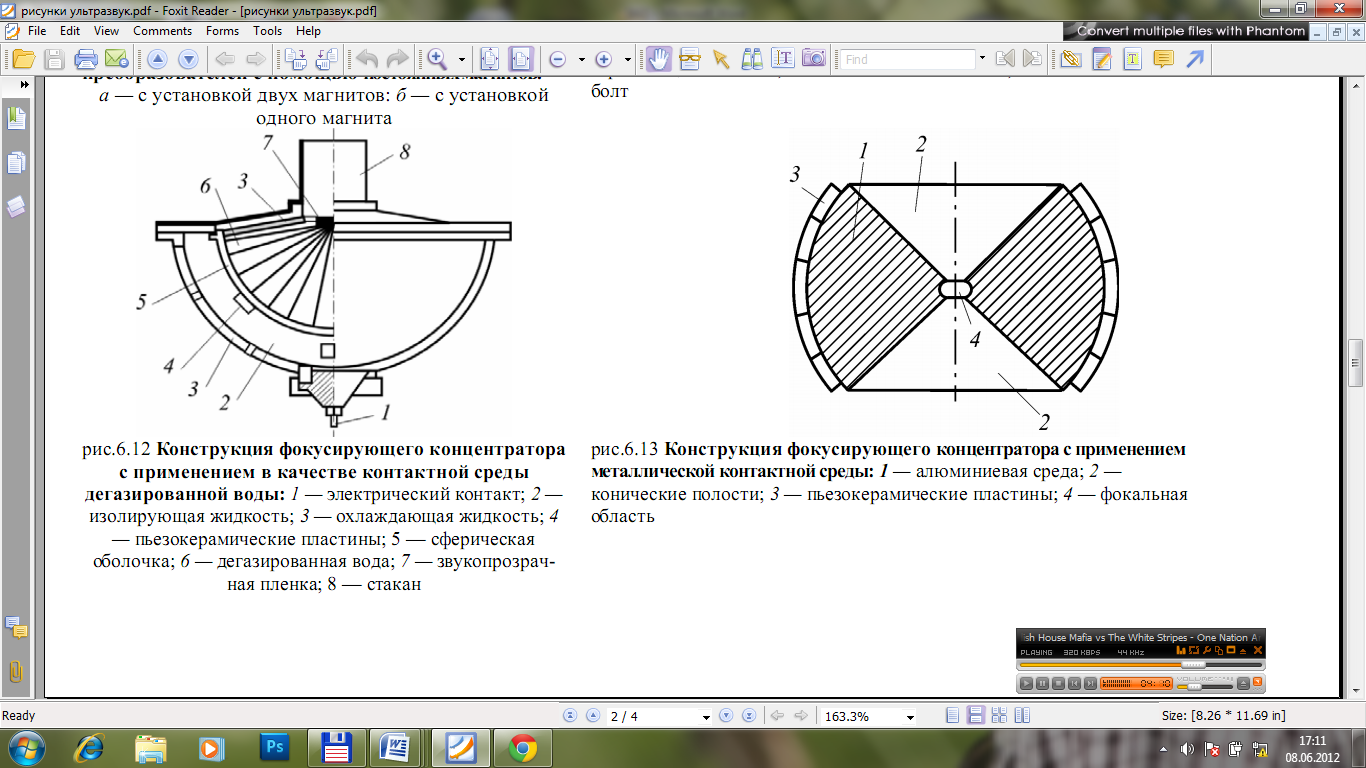Open the Edit menu
1366x768 pixels.
pos(69,31)
